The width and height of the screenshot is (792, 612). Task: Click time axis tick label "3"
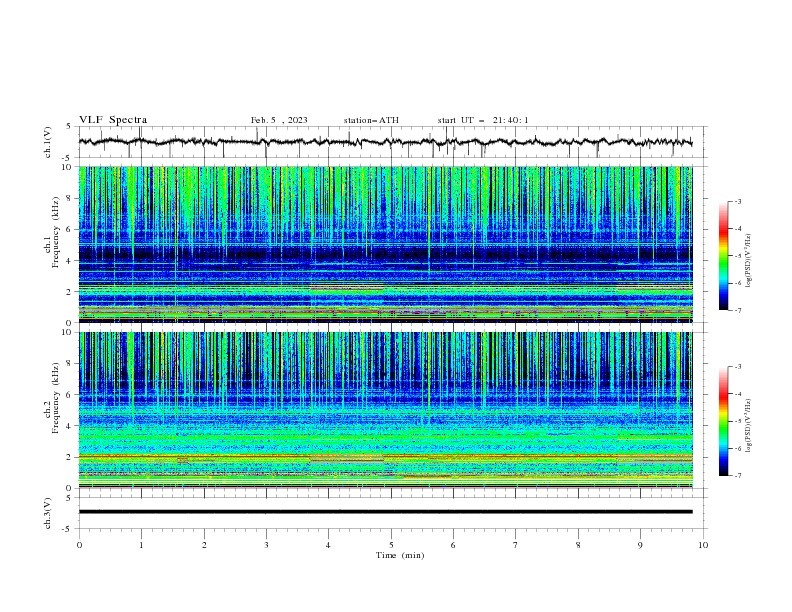click(x=266, y=545)
